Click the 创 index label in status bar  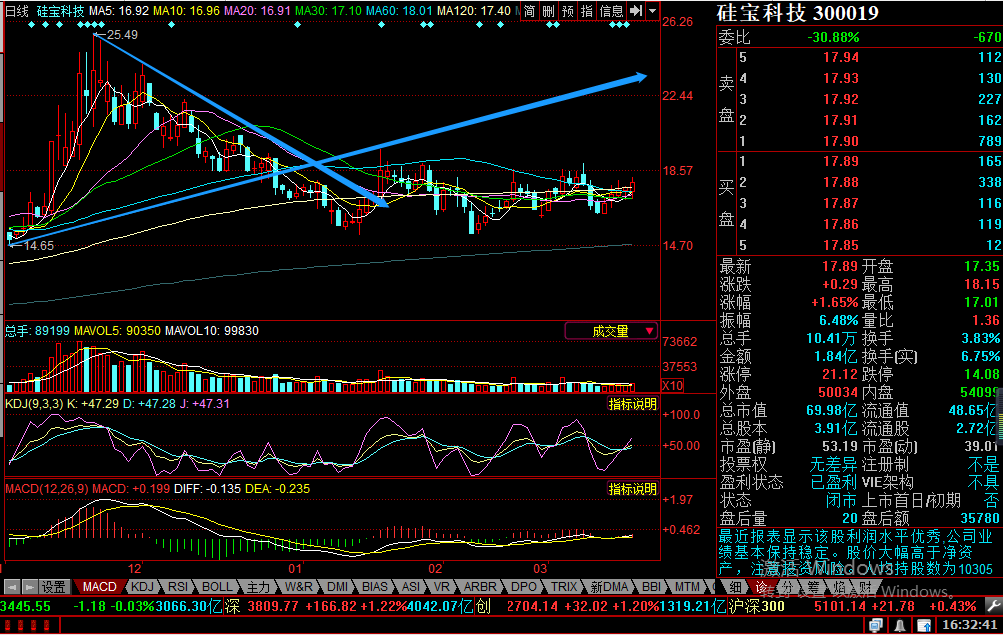click(483, 606)
